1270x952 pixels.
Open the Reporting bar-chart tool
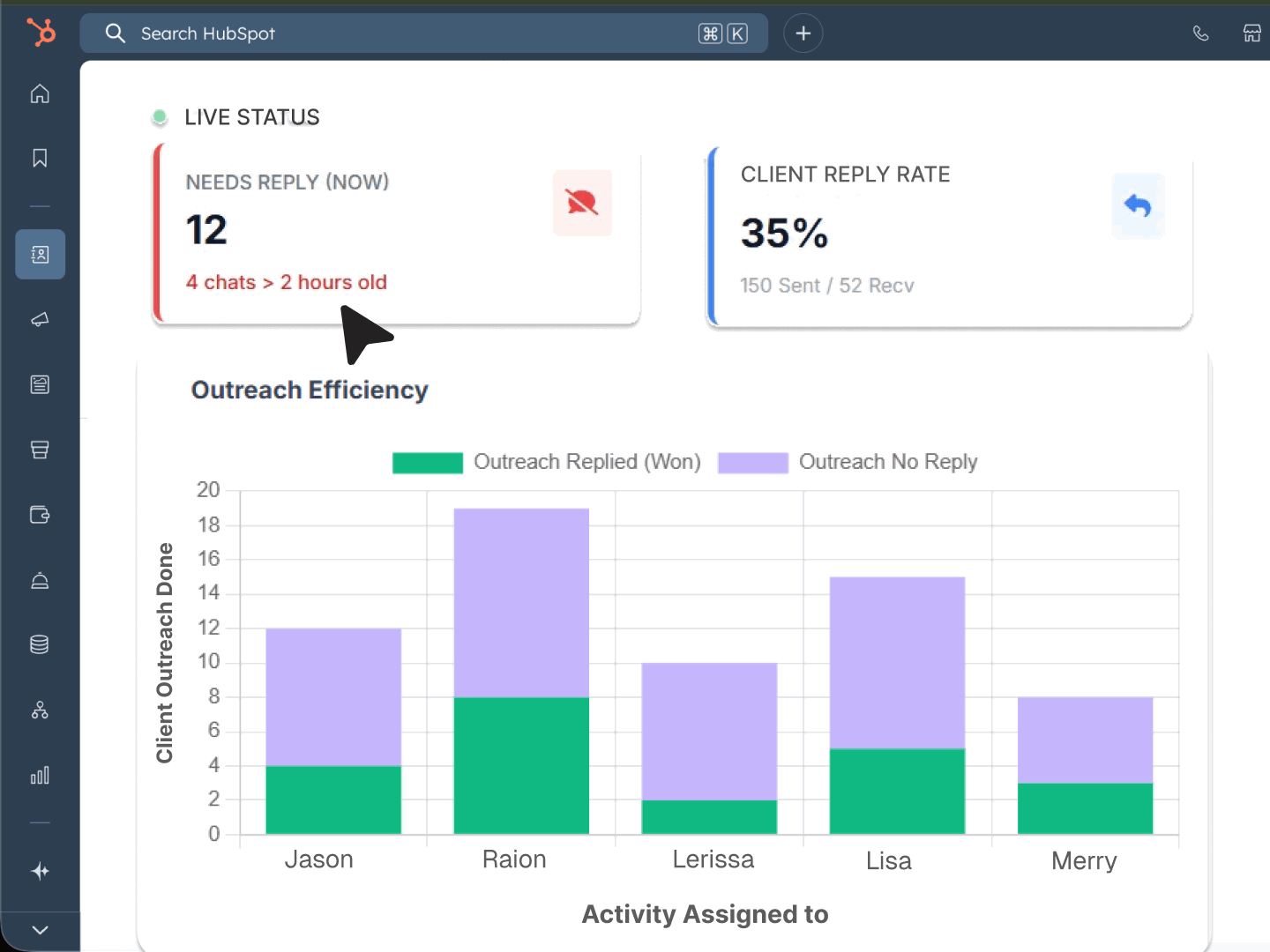(40, 776)
